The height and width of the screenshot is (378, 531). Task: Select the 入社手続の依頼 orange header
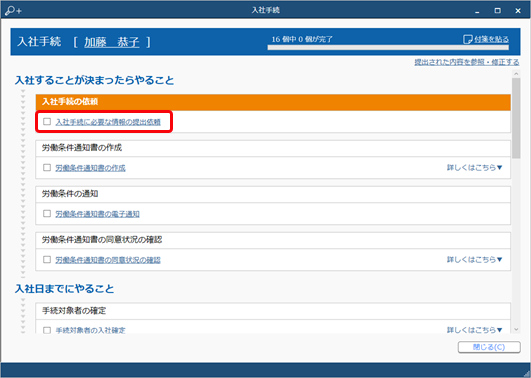(273, 102)
